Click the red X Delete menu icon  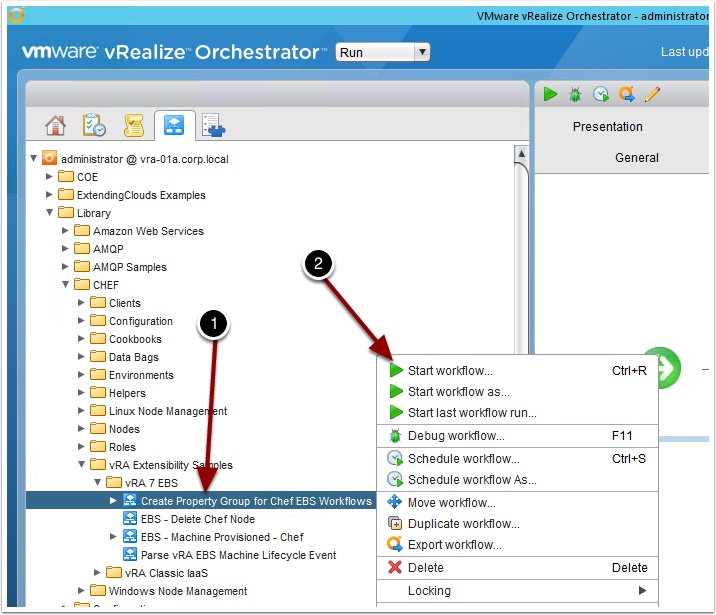pos(395,567)
